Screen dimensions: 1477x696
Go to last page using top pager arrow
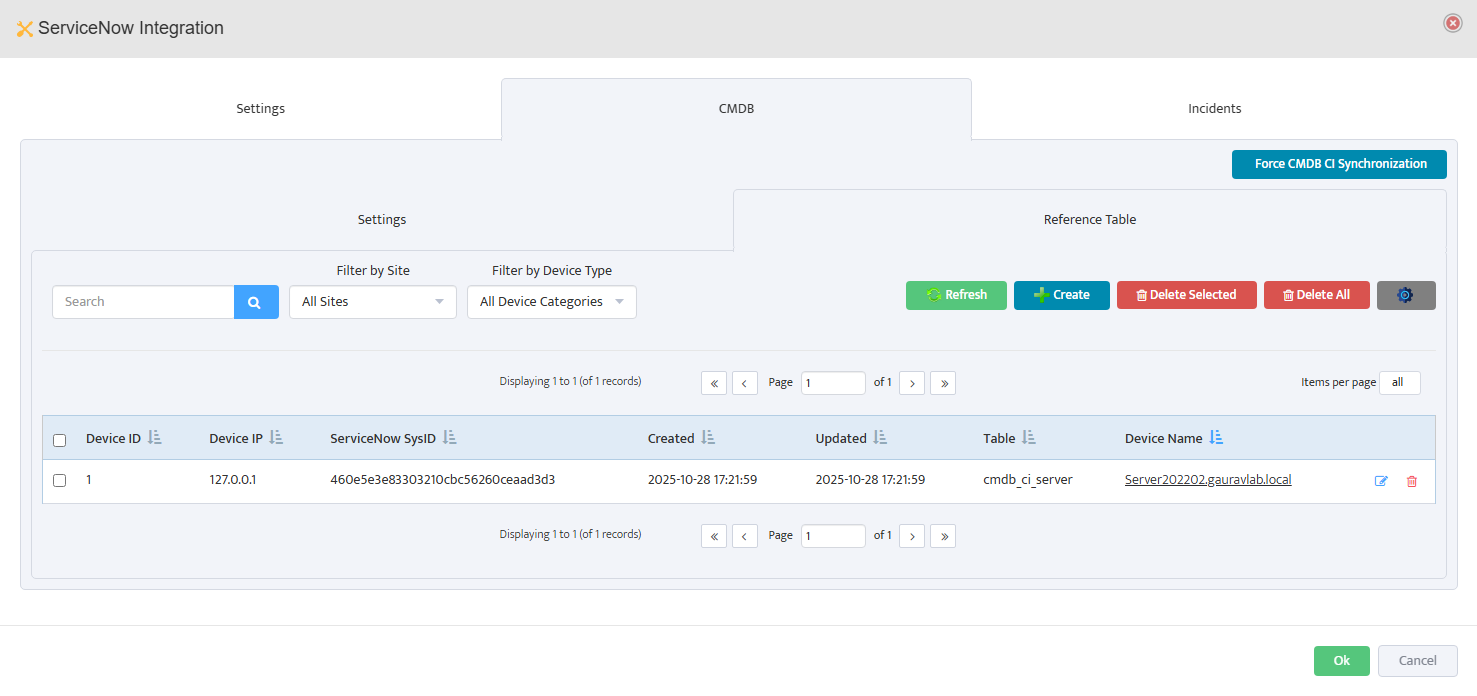(942, 383)
